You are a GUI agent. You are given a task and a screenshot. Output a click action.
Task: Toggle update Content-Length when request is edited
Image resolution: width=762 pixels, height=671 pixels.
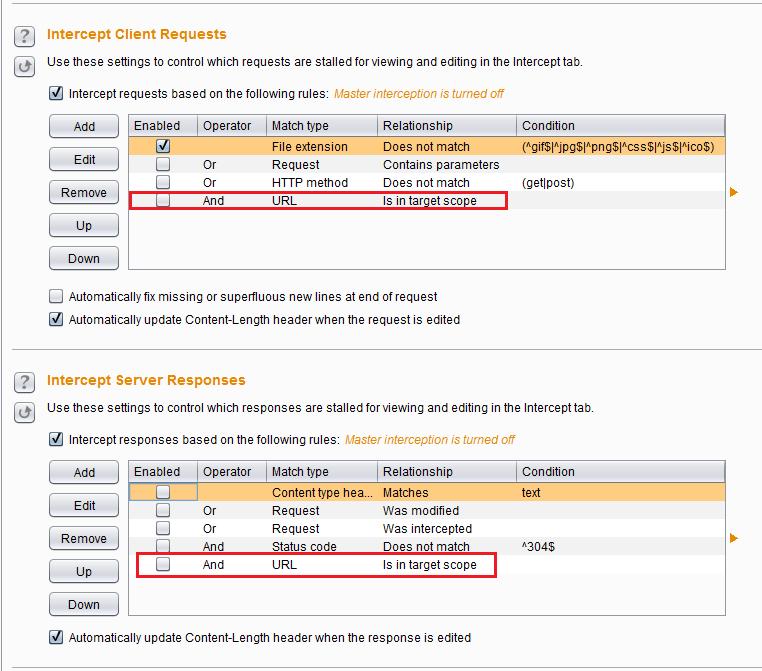56,319
